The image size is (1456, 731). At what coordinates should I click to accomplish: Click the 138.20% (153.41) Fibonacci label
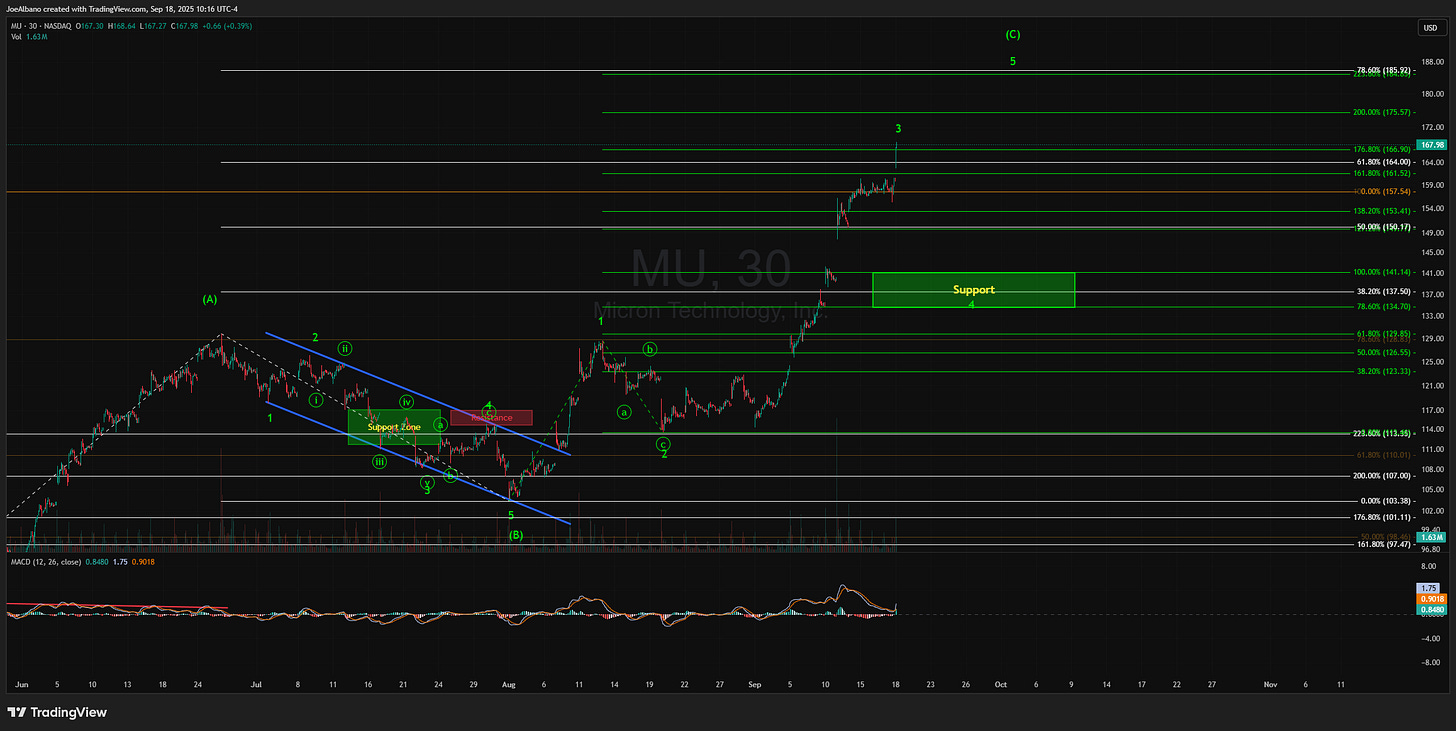point(1381,211)
